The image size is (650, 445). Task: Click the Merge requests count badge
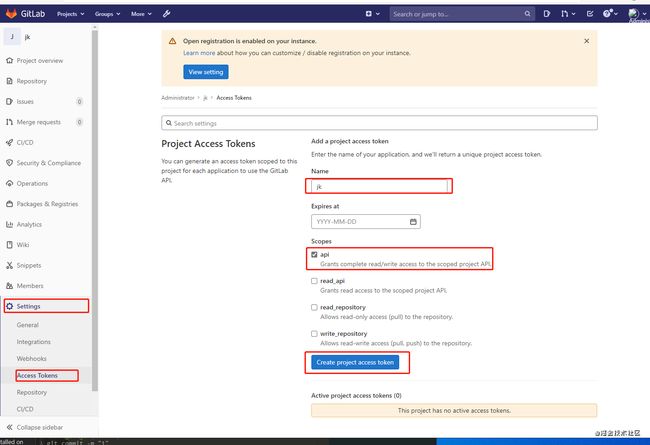(x=80, y=122)
